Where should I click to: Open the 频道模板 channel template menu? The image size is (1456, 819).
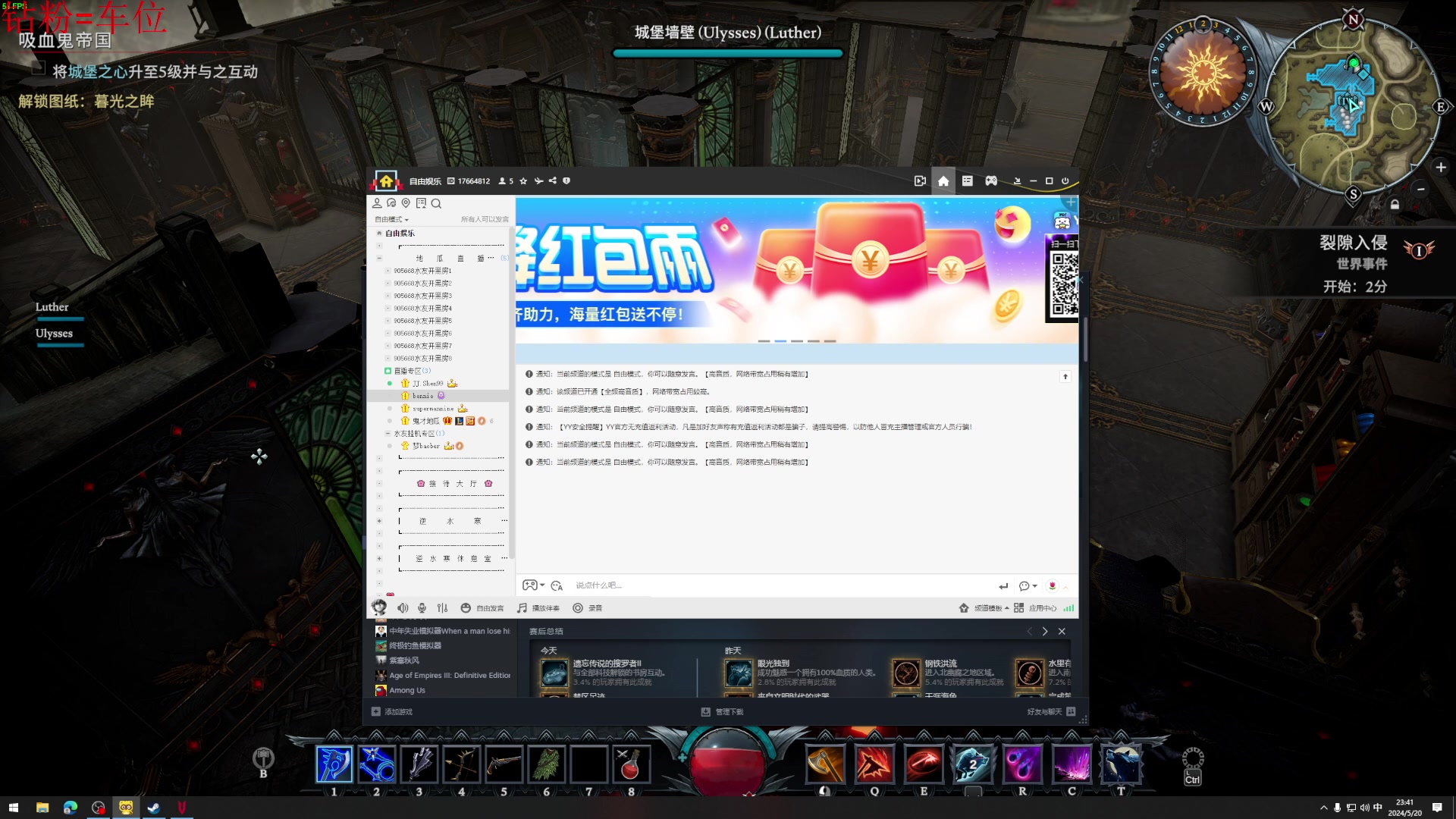[x=984, y=608]
